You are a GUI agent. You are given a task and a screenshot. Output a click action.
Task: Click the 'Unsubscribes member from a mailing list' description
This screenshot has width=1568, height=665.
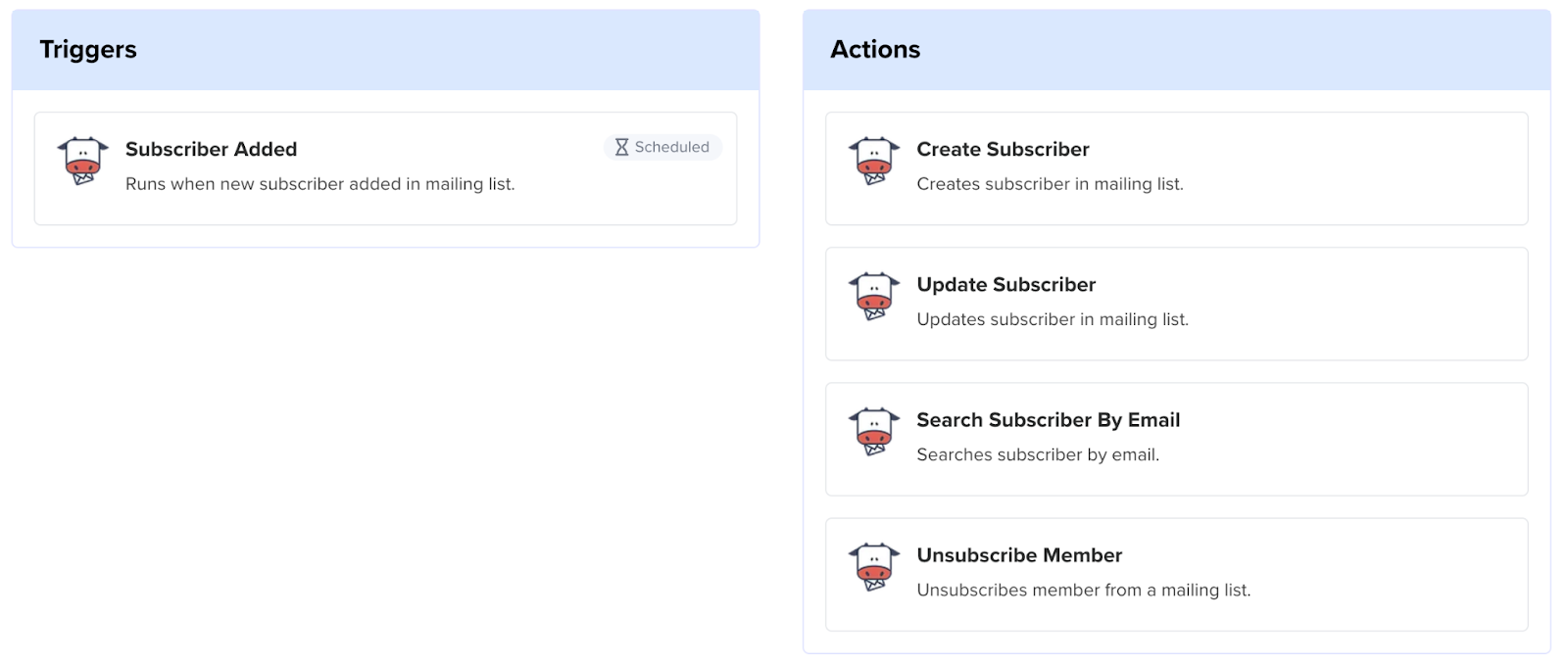pos(1084,590)
